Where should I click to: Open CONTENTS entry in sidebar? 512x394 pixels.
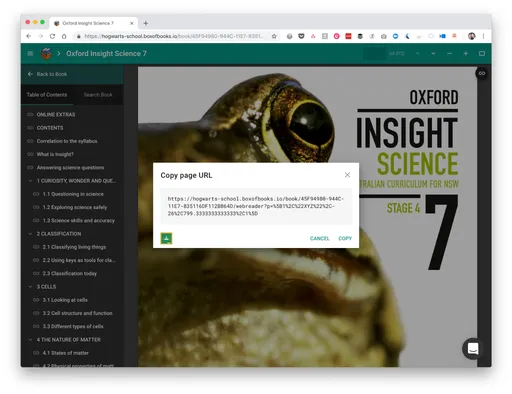click(50, 128)
